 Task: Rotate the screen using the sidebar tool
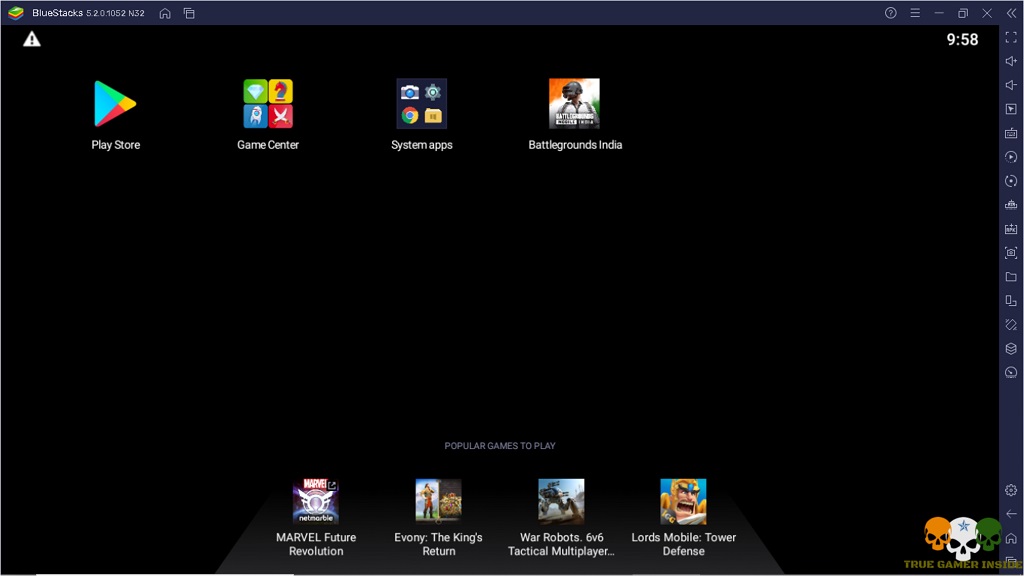click(1010, 180)
